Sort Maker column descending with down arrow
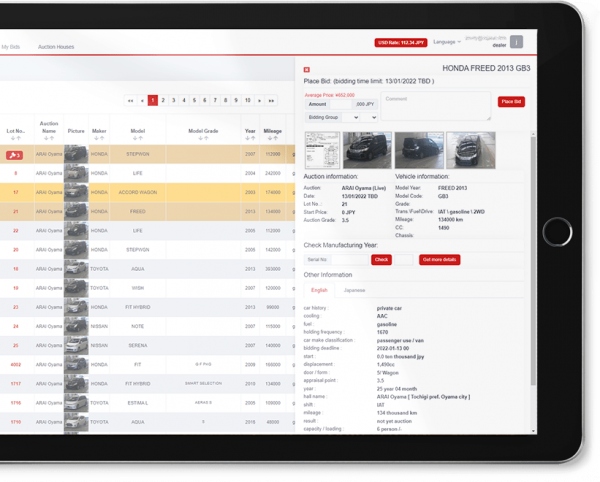 click(x=96, y=138)
